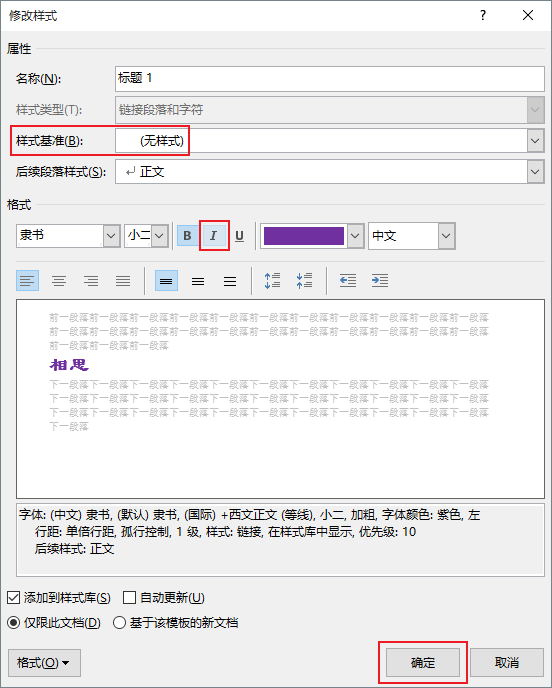Apply underline formatting
This screenshot has height=688, width=552.
click(239, 236)
